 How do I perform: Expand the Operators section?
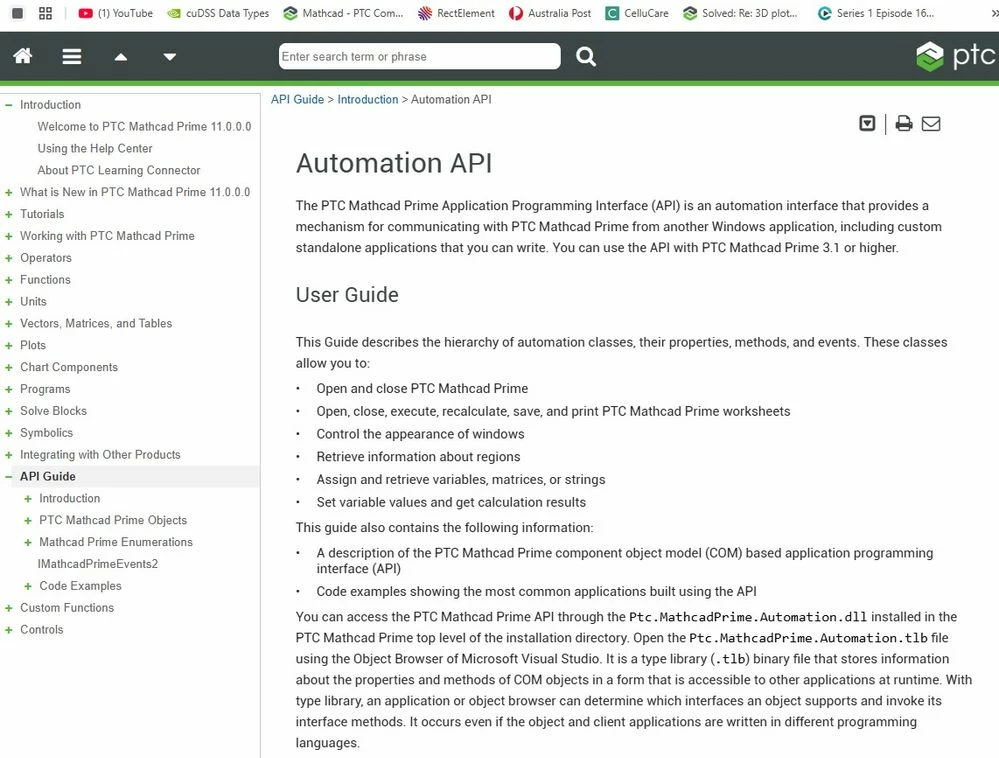(x=8, y=258)
